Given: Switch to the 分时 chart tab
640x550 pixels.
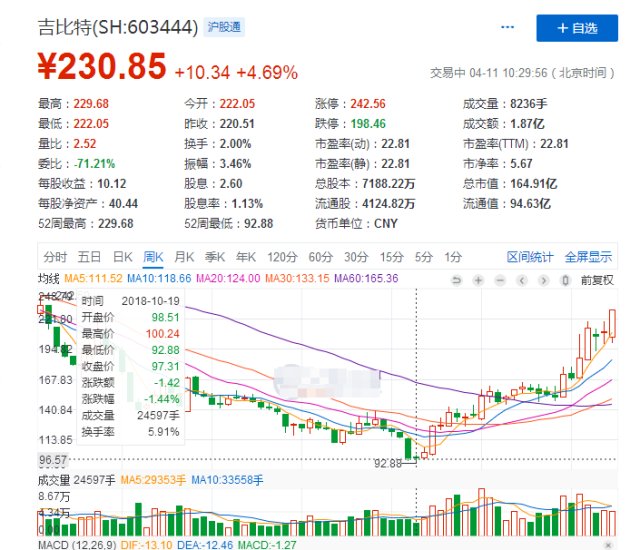Looking at the screenshot, I should pos(55,257).
